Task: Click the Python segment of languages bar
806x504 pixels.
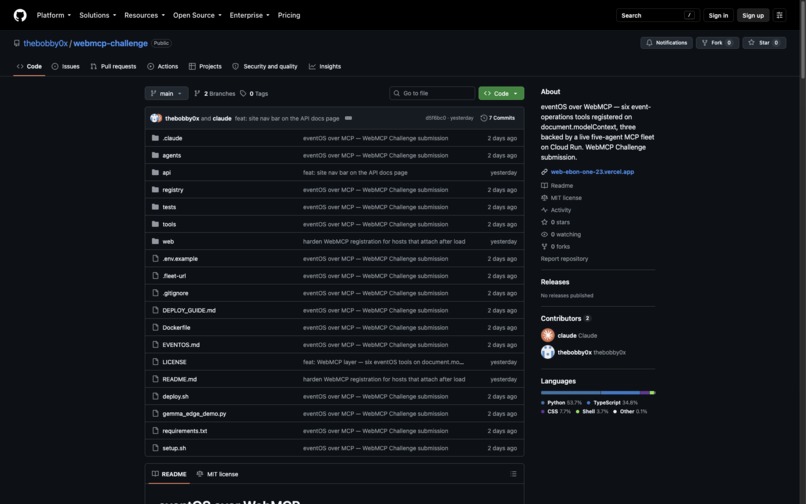Action: (x=571, y=393)
